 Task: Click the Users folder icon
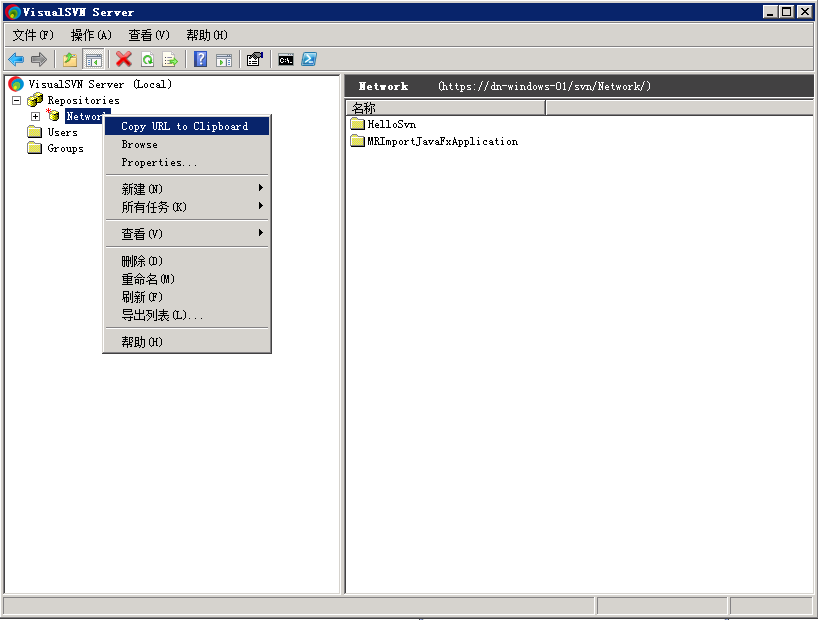click(x=35, y=132)
